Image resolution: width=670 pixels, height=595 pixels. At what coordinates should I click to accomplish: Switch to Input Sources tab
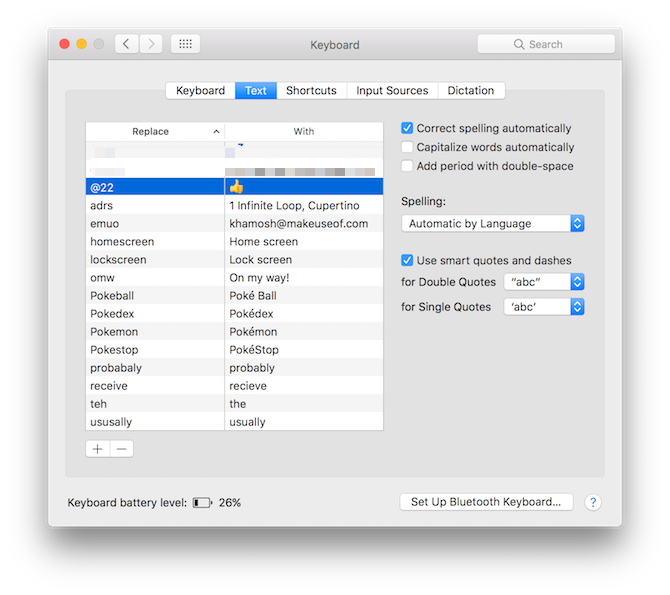coord(392,91)
